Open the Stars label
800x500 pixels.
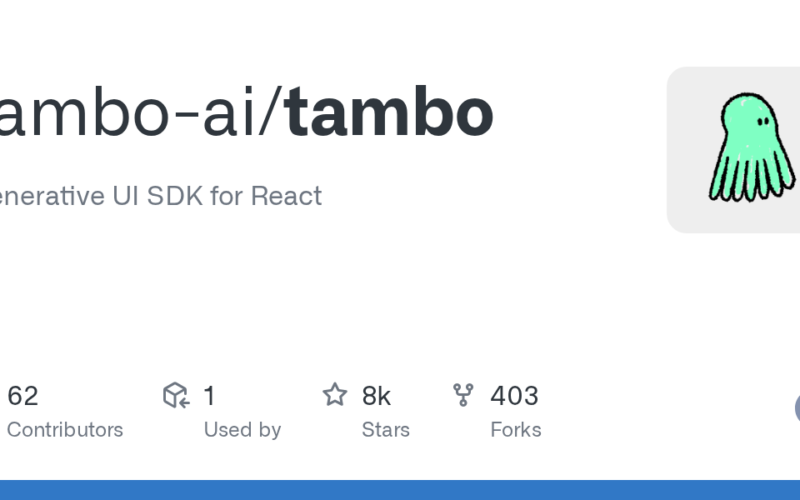386,430
